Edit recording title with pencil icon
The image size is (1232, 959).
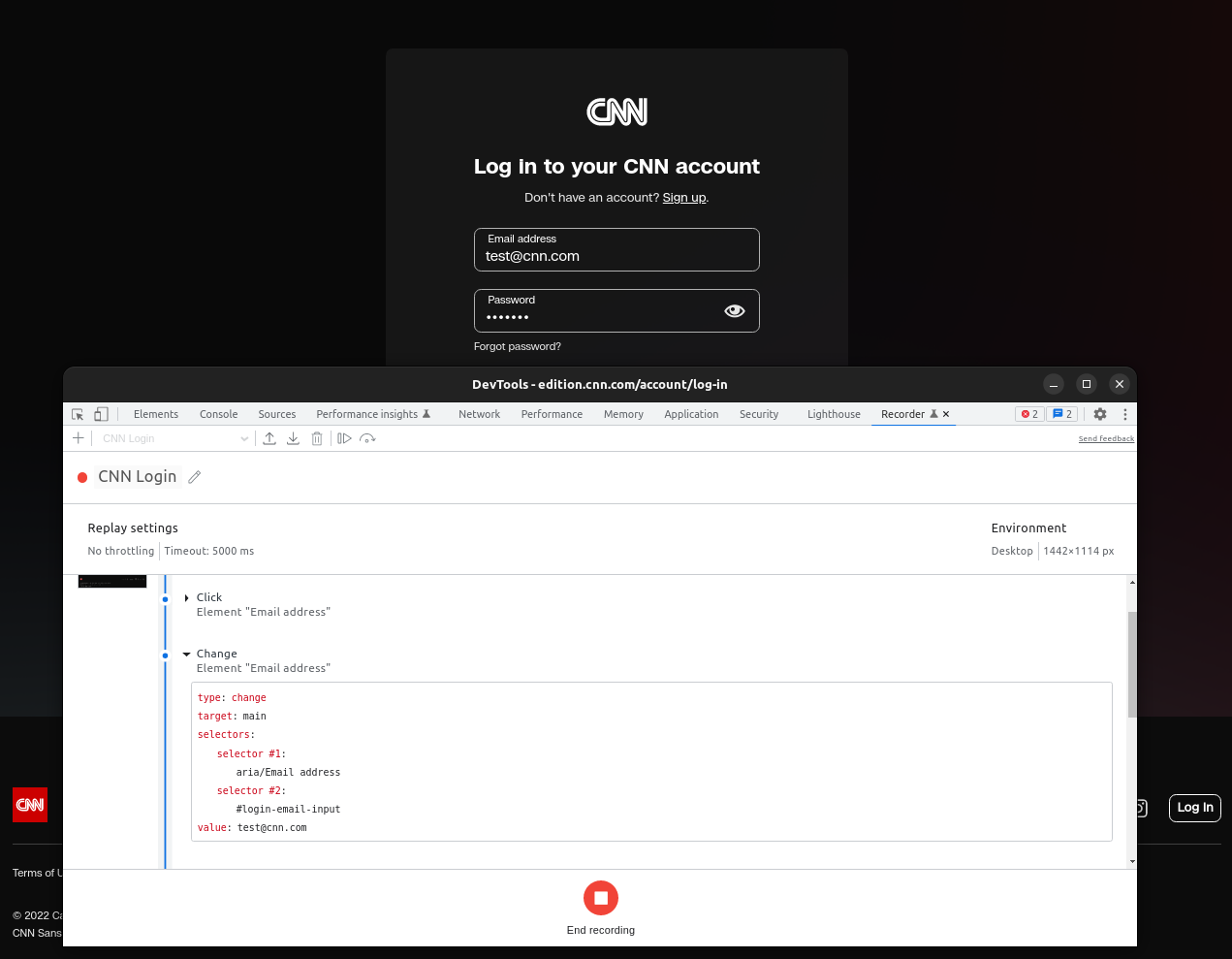(x=194, y=477)
